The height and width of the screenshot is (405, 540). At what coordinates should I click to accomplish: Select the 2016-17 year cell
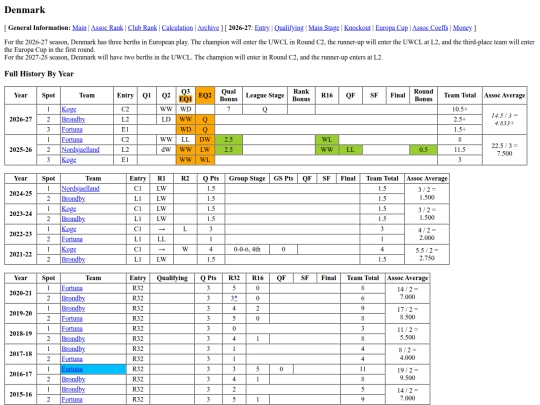(x=21, y=374)
